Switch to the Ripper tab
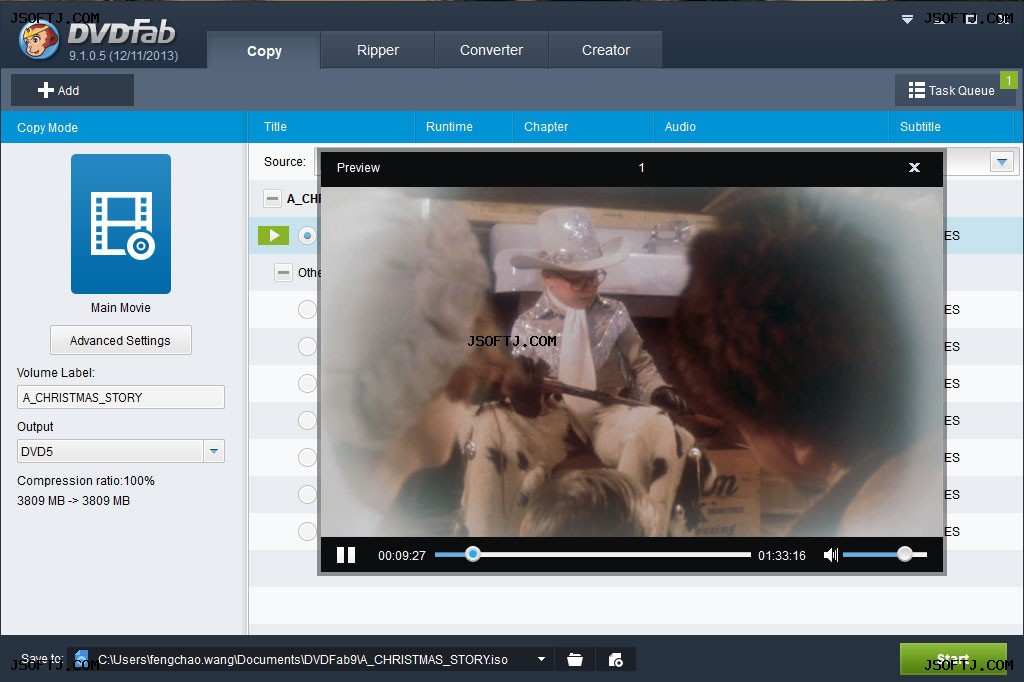 click(x=377, y=50)
